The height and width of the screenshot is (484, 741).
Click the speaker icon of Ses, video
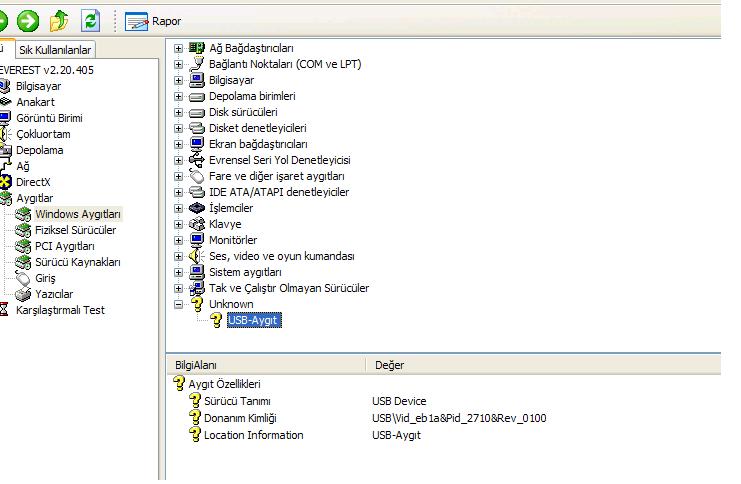[197, 256]
